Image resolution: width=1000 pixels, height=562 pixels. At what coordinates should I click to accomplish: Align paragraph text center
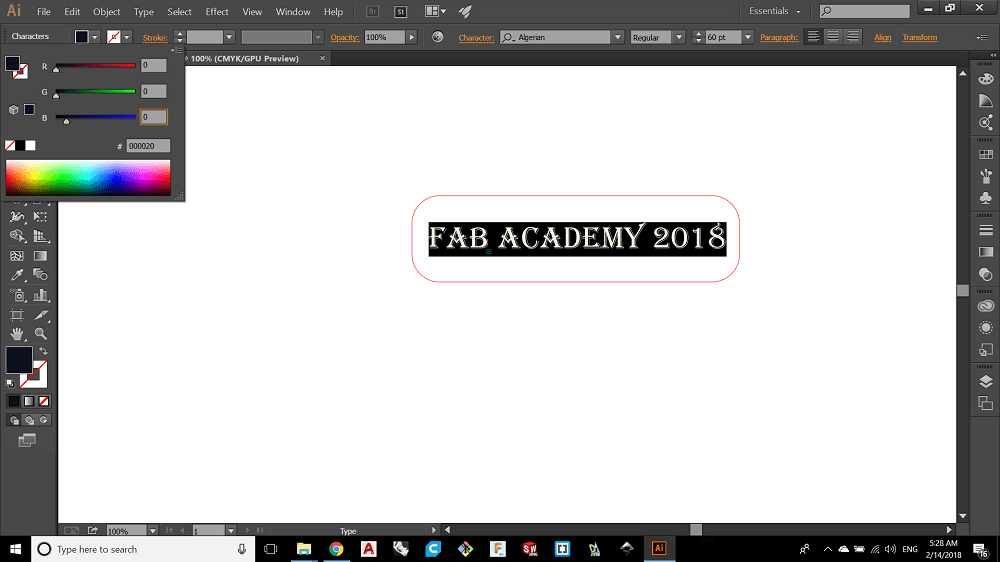[833, 37]
